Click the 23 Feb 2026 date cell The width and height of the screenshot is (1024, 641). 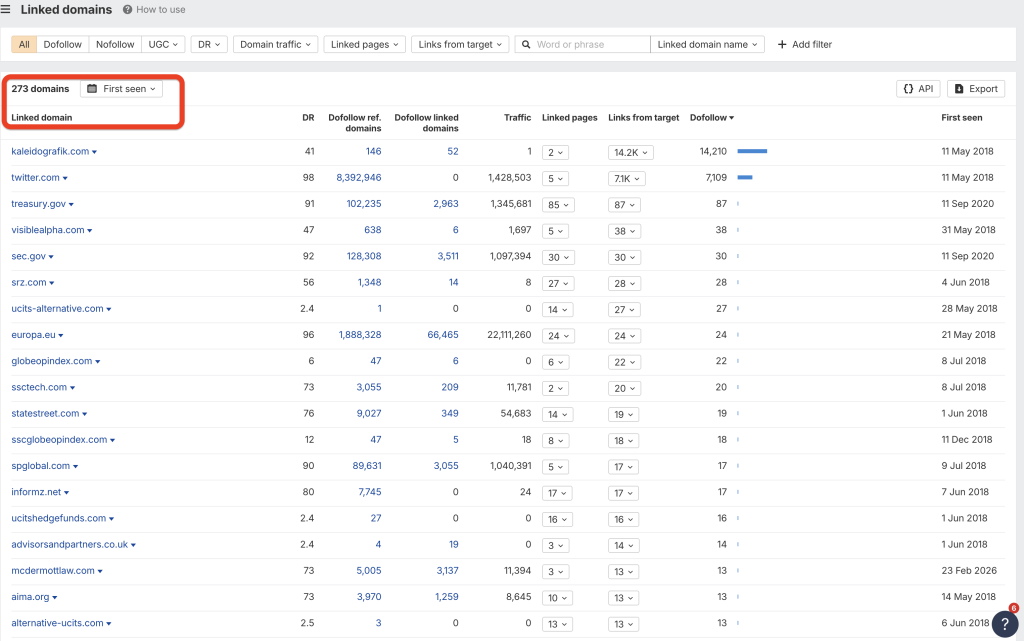click(x=969, y=571)
